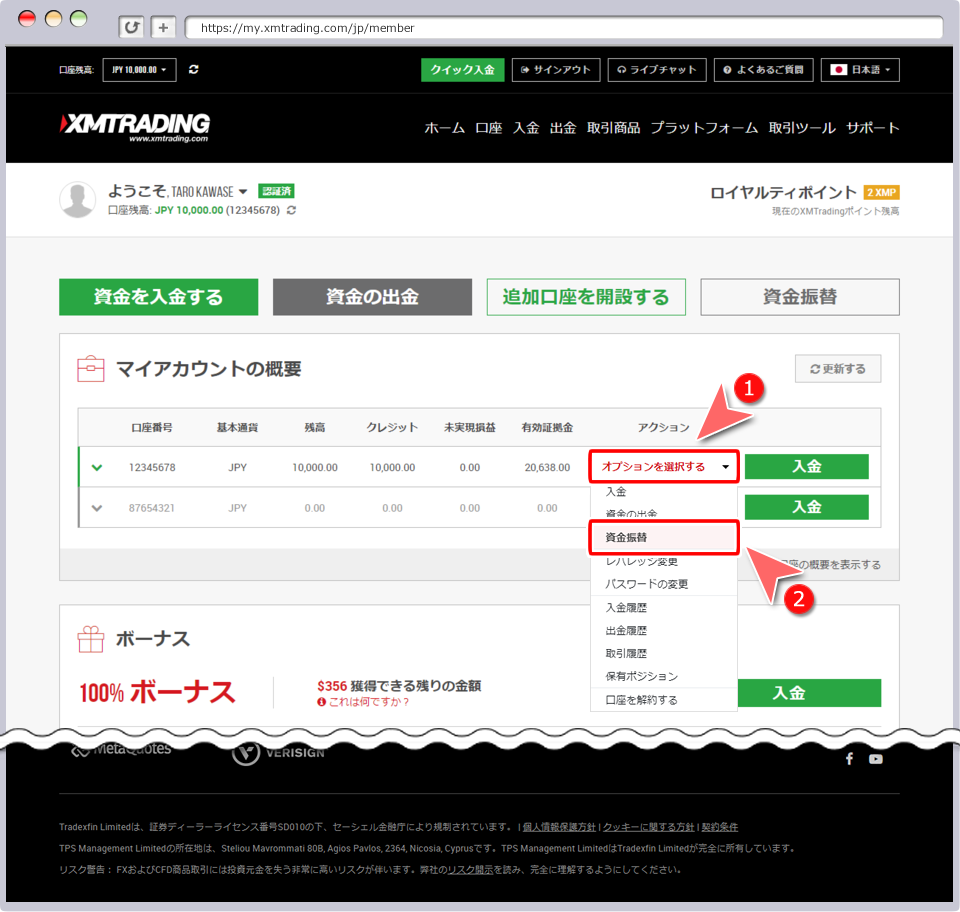Click the XMTRADING logo
960x912 pixels.
[x=135, y=127]
